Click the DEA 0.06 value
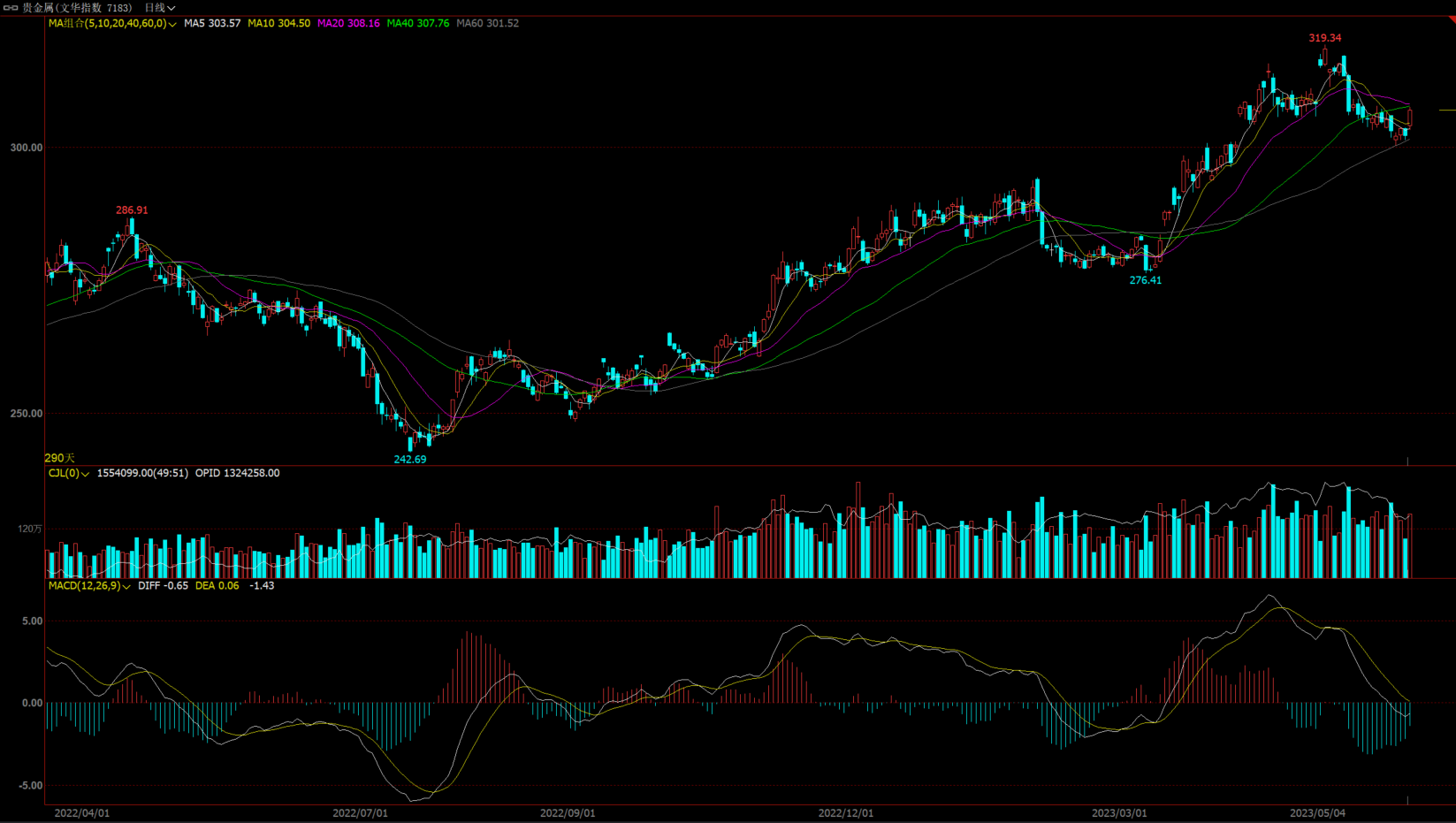Screen dimensions: 1456x823 217,585
